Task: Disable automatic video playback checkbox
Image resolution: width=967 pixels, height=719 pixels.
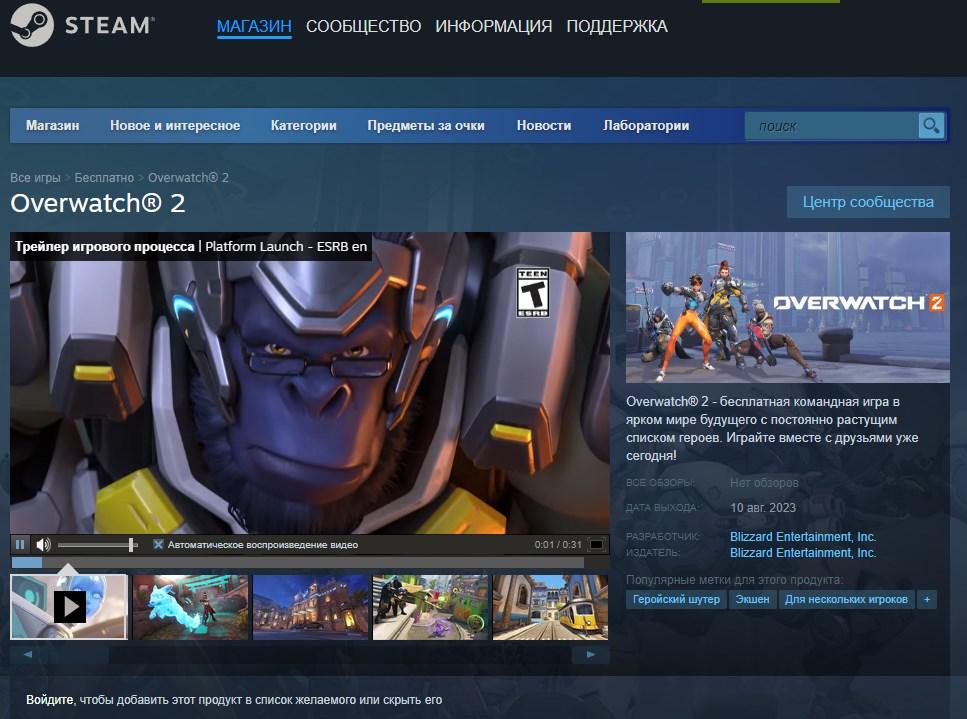Action: (158, 544)
